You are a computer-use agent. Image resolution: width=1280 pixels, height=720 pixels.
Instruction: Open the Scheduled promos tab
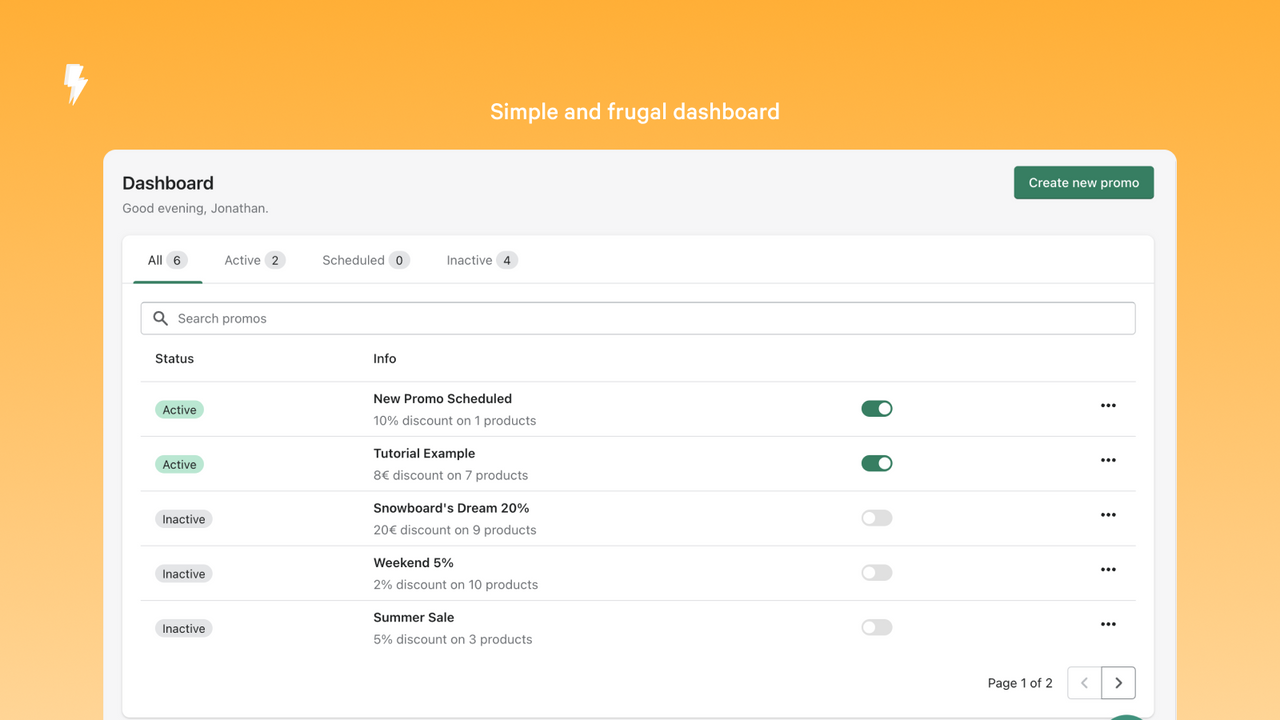tap(365, 259)
